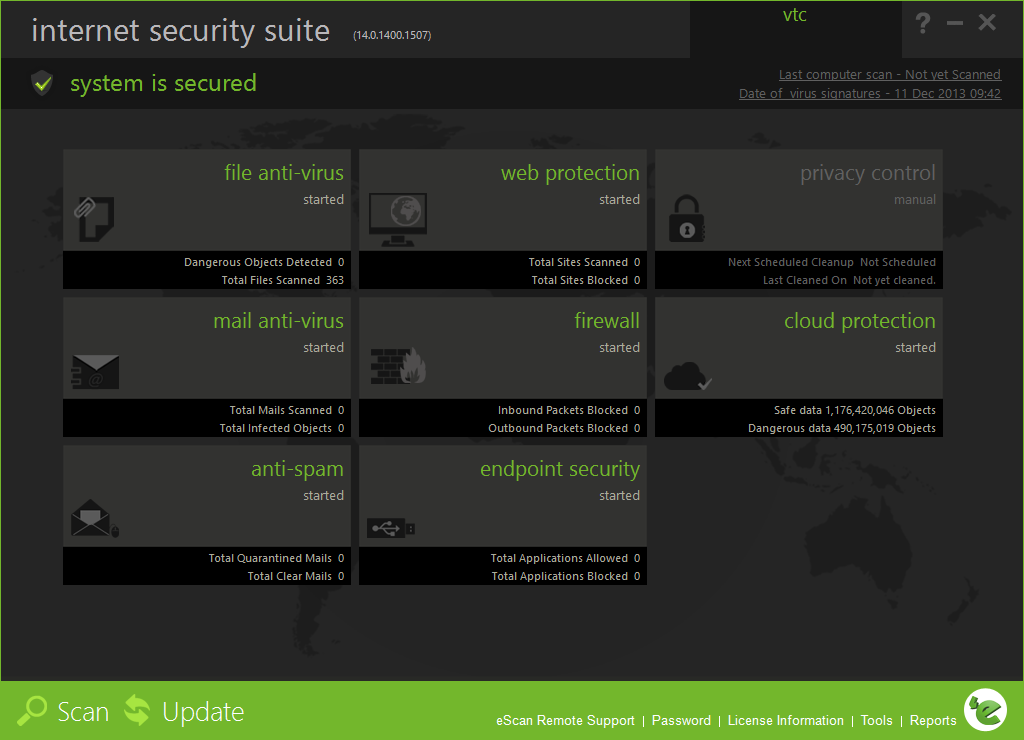The width and height of the screenshot is (1024, 740).
Task: Click the file anti-virus paperclip document icon
Action: [94, 218]
